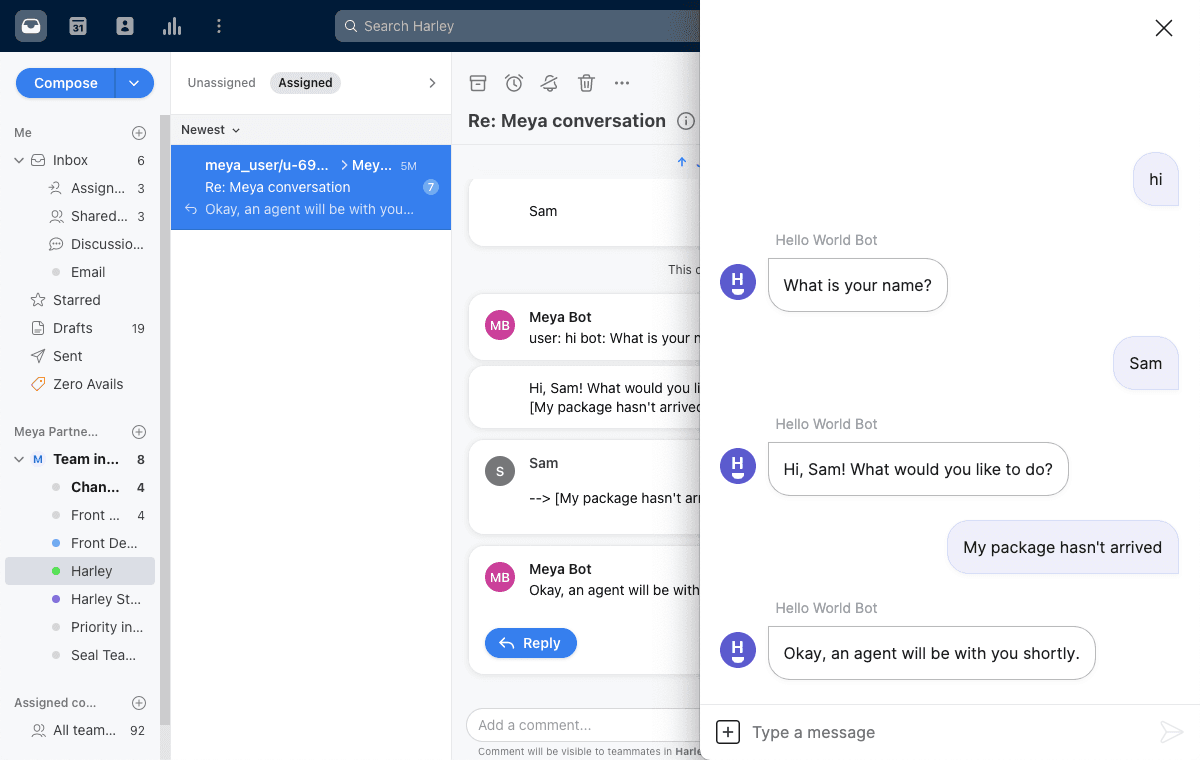Send the chat message arrow

pos(1172,732)
